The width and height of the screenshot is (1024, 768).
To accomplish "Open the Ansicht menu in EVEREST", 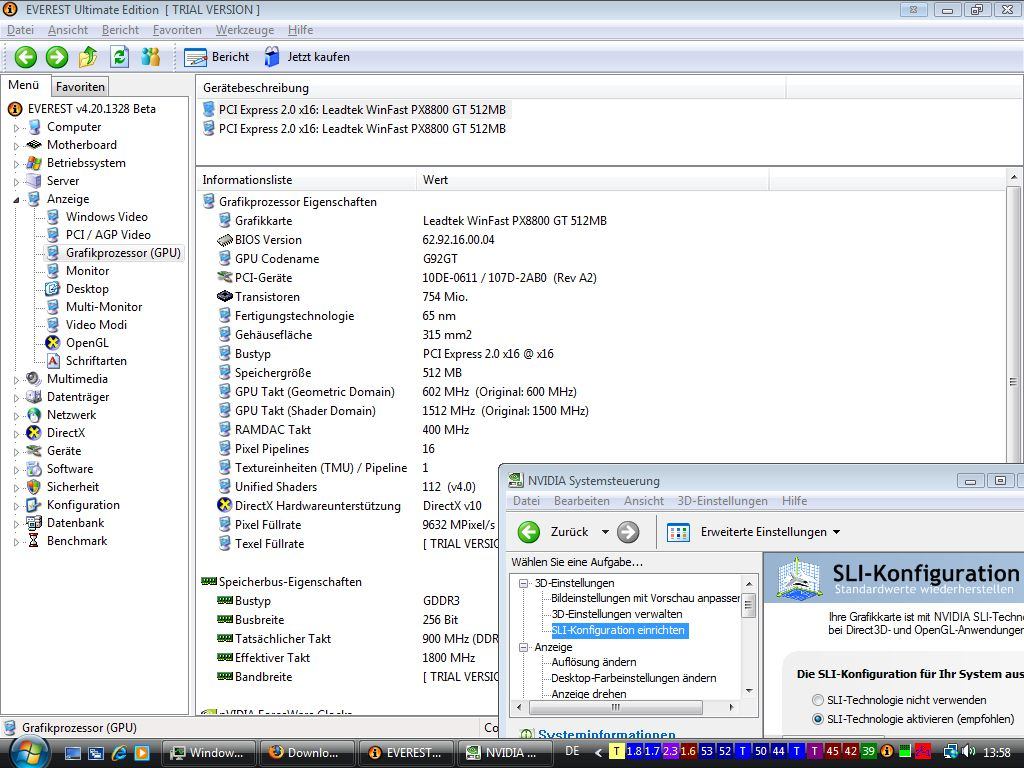I will [x=68, y=30].
